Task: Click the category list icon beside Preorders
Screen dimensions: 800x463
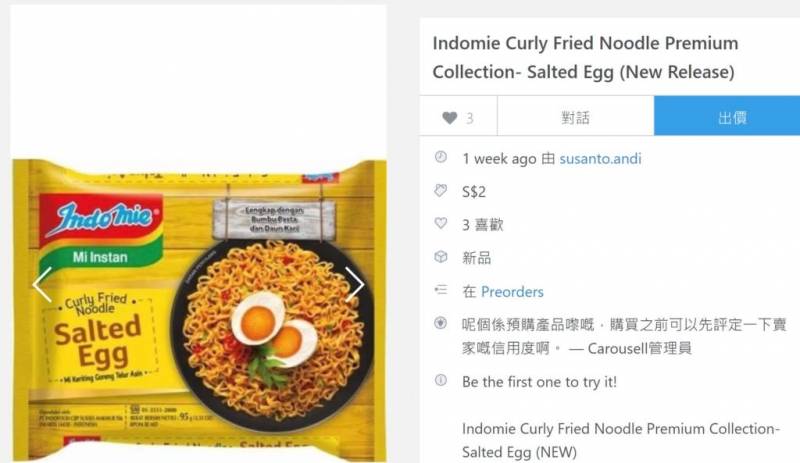Action: 441,290
